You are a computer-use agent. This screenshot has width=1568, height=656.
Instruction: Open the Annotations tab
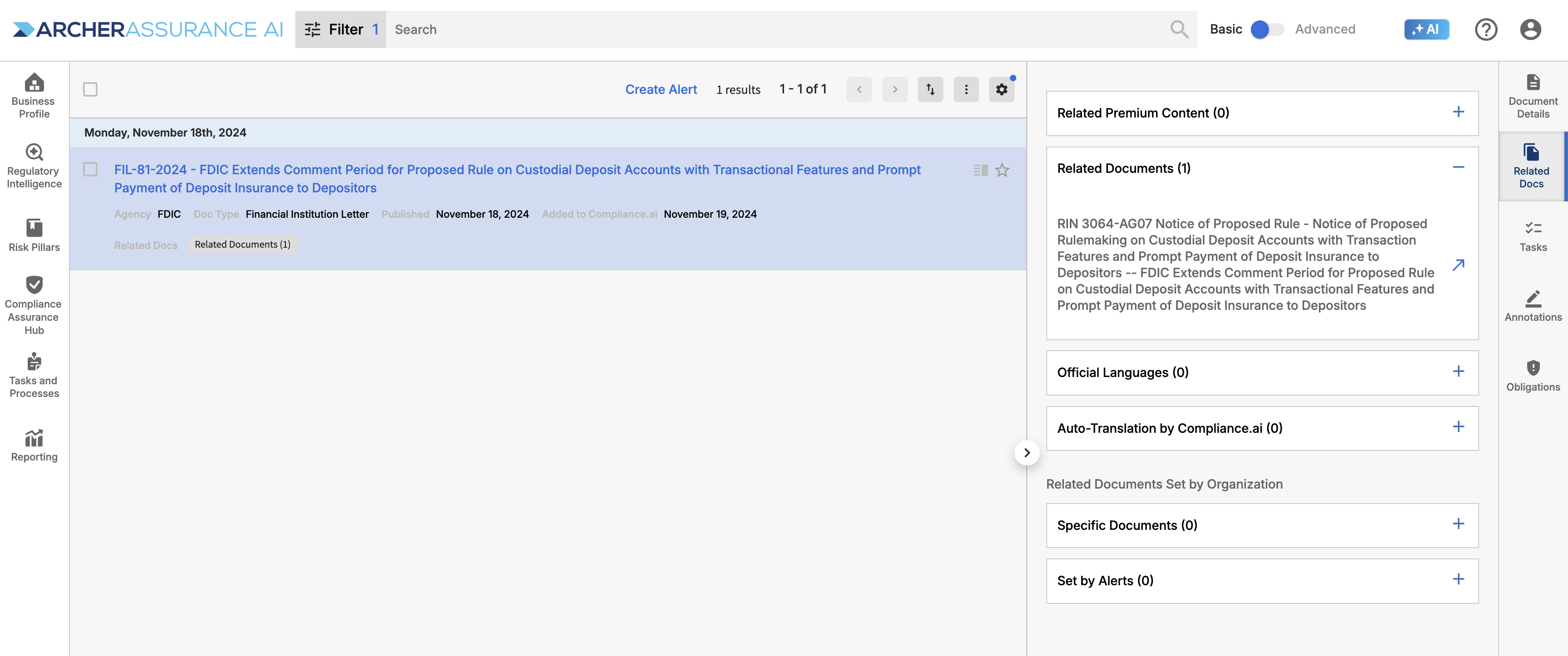[1533, 306]
